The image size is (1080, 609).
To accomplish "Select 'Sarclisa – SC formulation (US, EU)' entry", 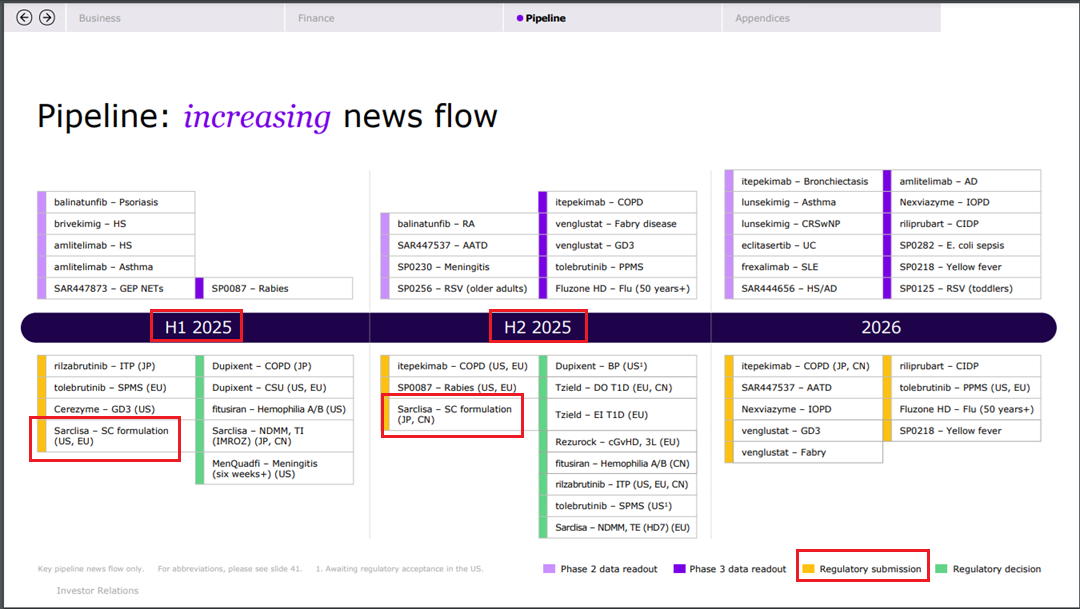I will click(x=116, y=436).
